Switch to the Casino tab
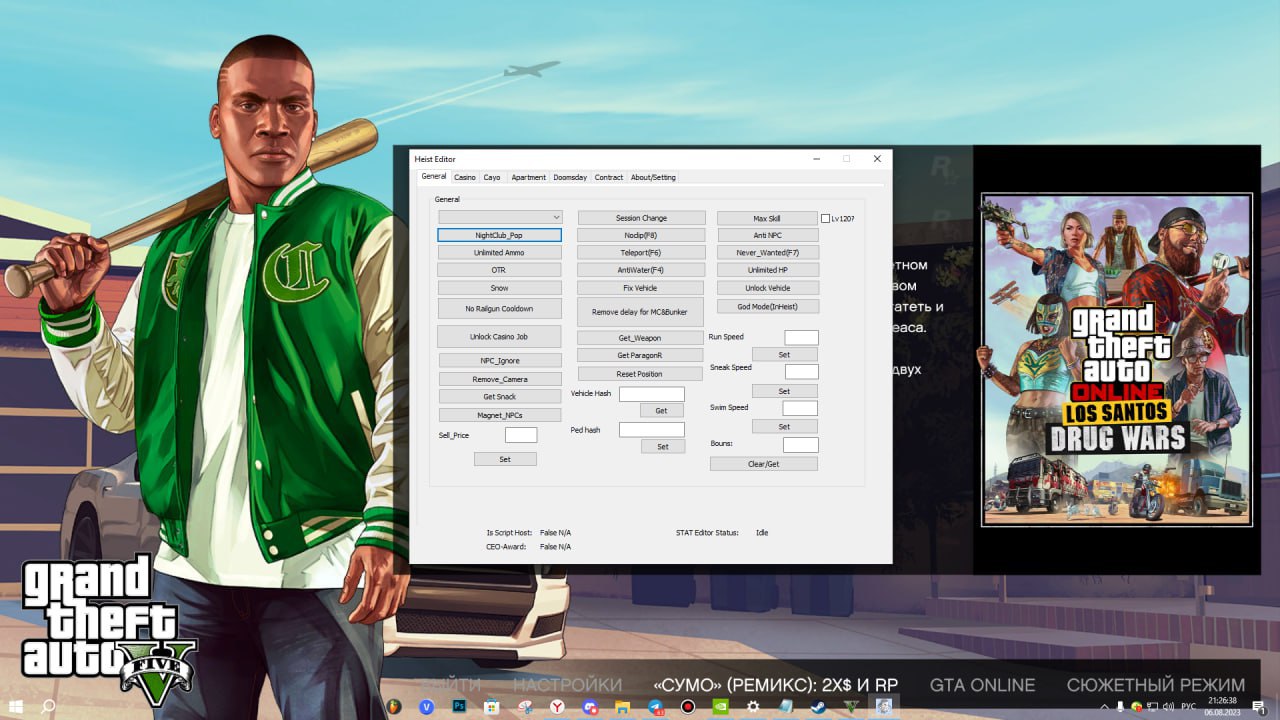This screenshot has width=1280, height=720. [465, 177]
